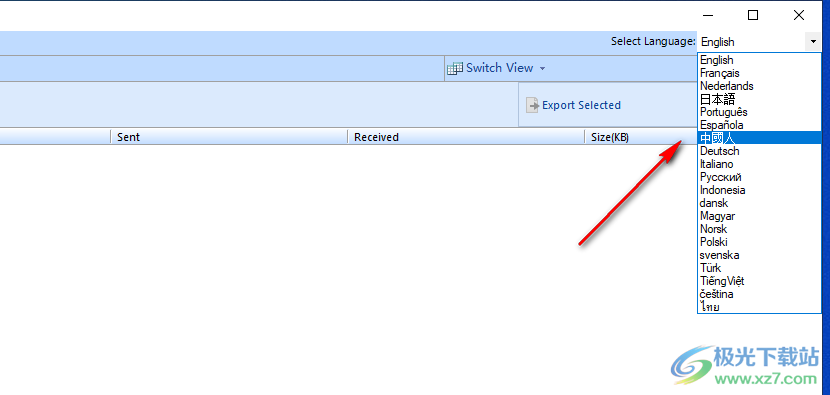Minimize the application window

(x=707, y=15)
